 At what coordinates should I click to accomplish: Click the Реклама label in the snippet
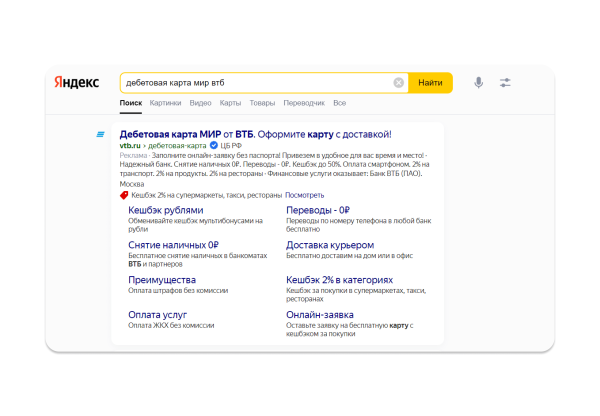coord(133,155)
